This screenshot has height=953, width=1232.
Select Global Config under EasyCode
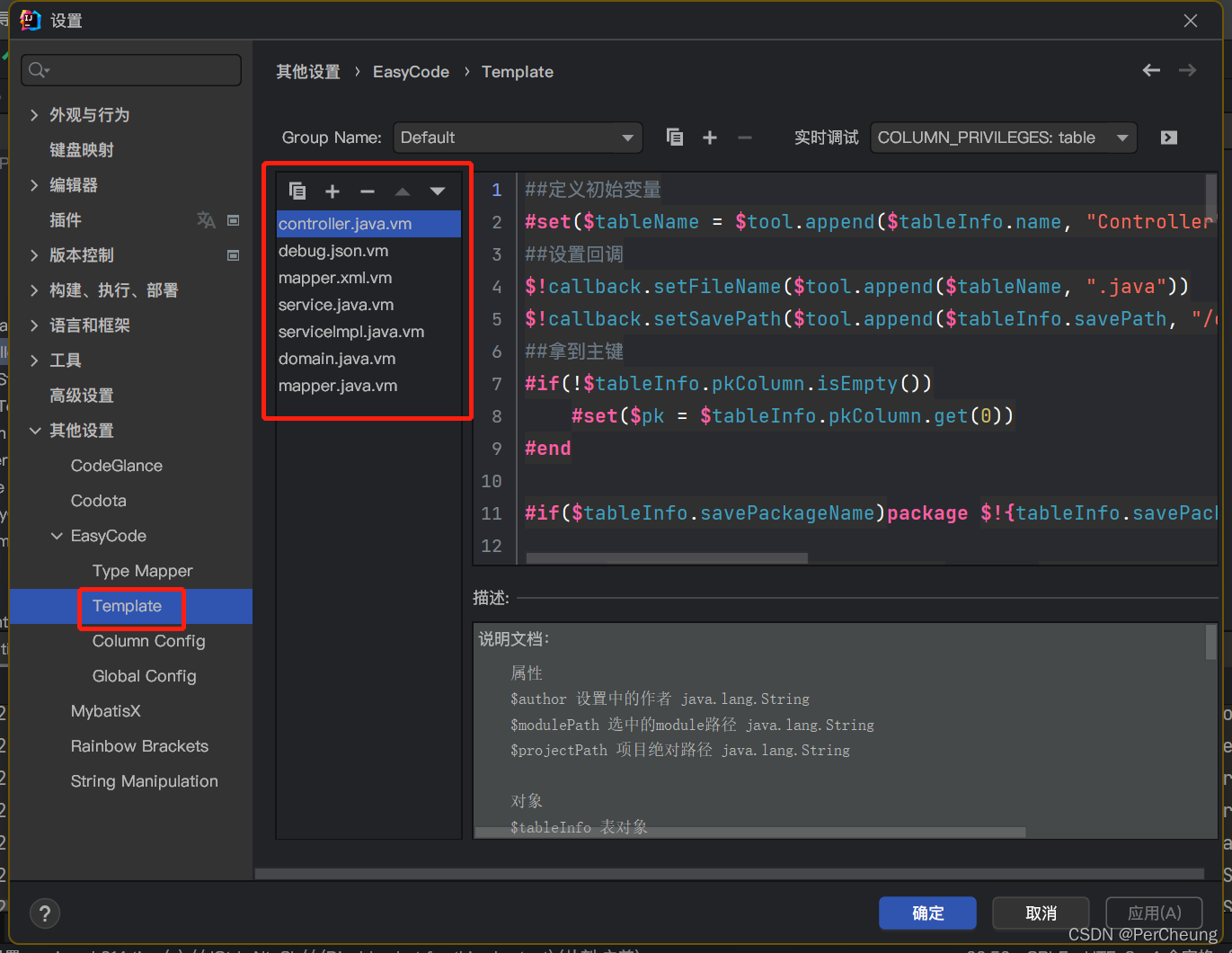(145, 676)
